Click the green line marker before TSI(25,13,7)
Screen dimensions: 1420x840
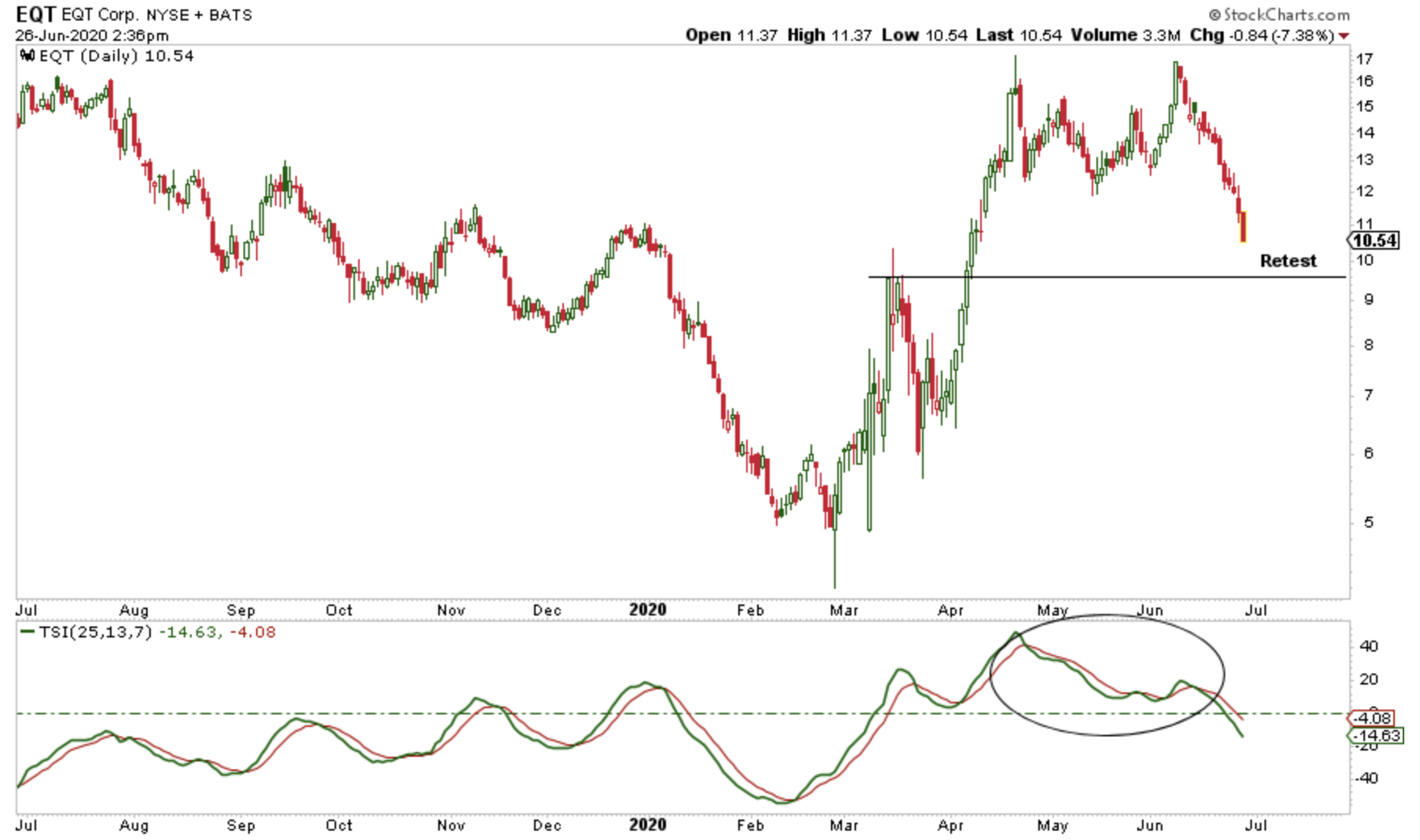coord(27,632)
